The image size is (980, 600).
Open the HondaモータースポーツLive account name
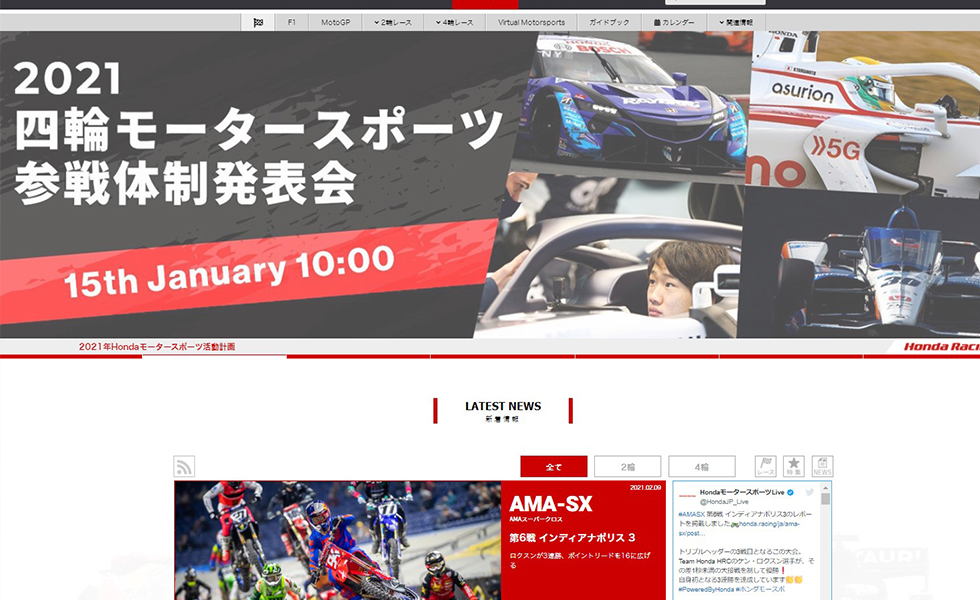[742, 492]
